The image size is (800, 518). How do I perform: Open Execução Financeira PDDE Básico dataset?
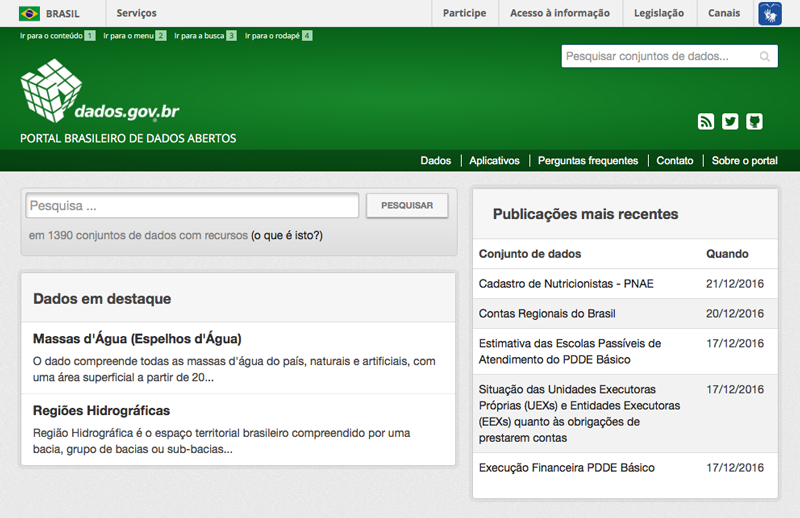tap(566, 467)
